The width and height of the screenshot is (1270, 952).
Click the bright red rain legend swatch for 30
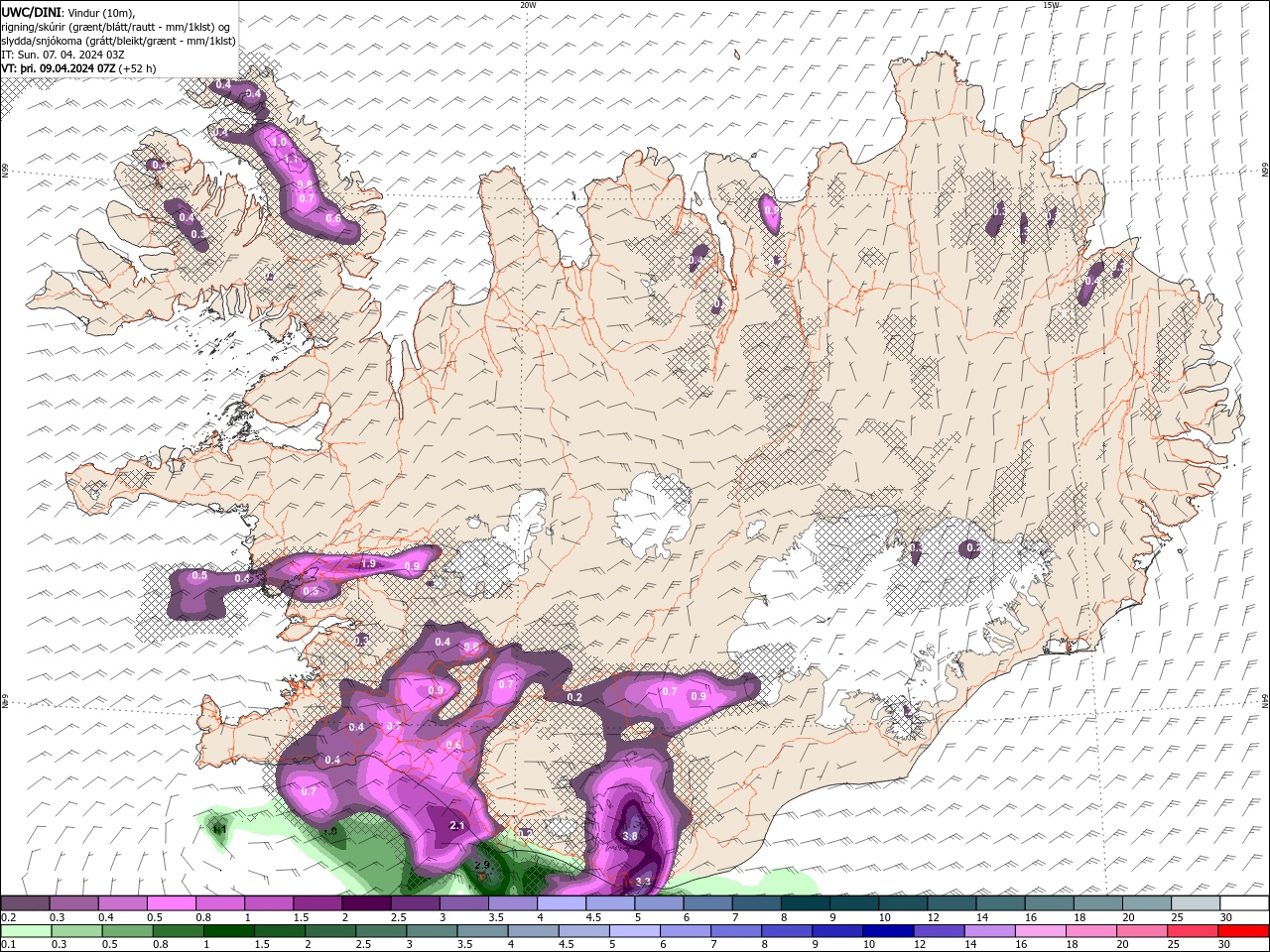point(1244,931)
